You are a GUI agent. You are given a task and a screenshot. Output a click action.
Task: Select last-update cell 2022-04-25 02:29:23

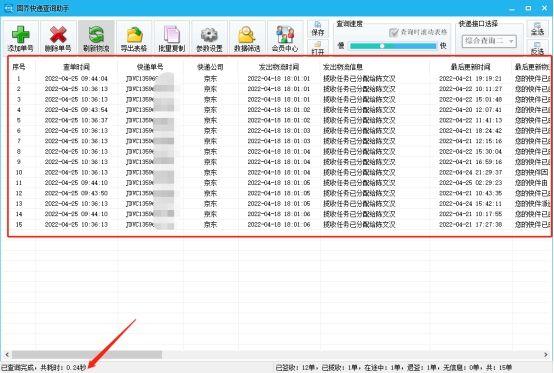470,183
